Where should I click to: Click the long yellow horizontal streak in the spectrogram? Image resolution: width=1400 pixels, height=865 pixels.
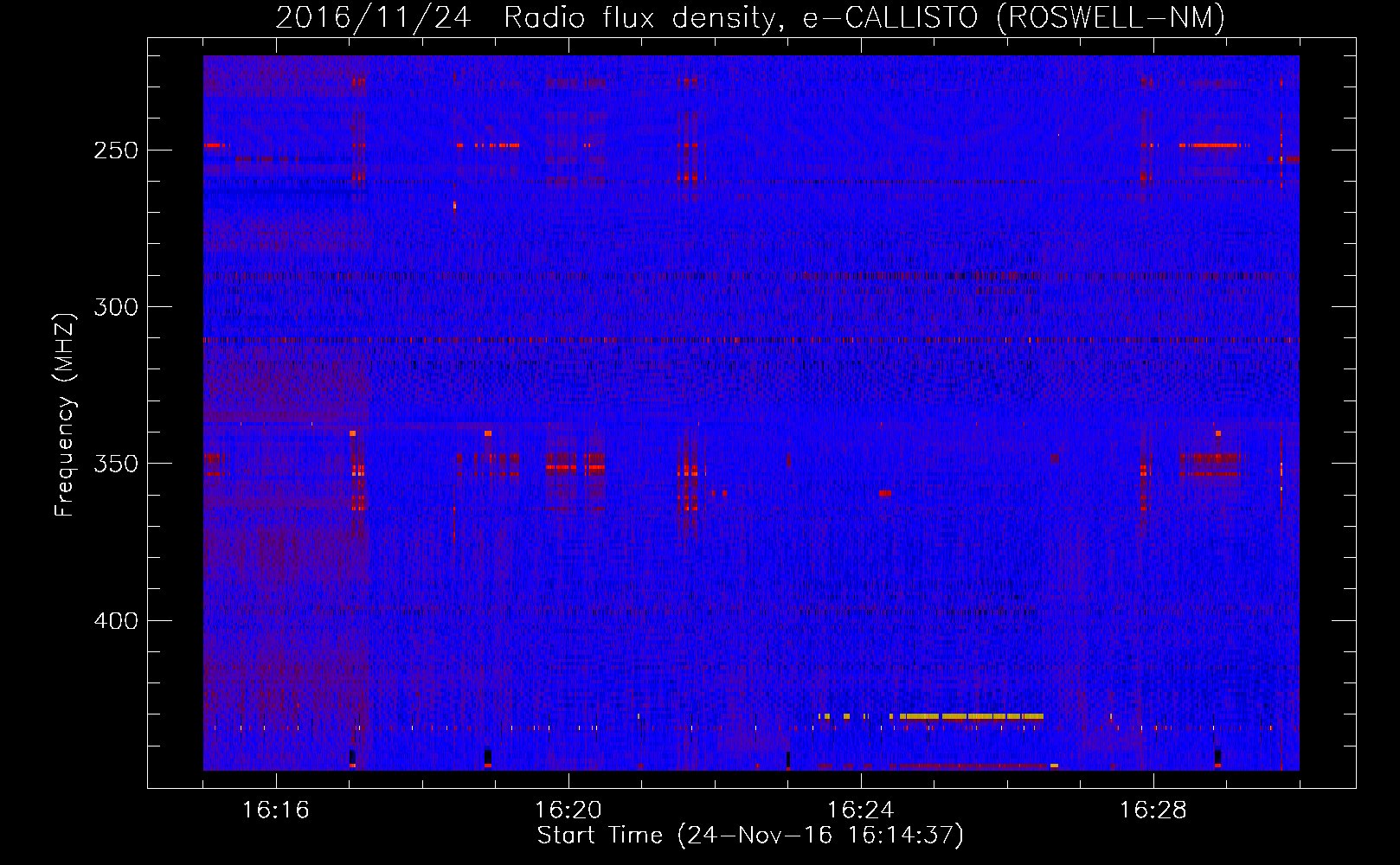[x=972, y=716]
